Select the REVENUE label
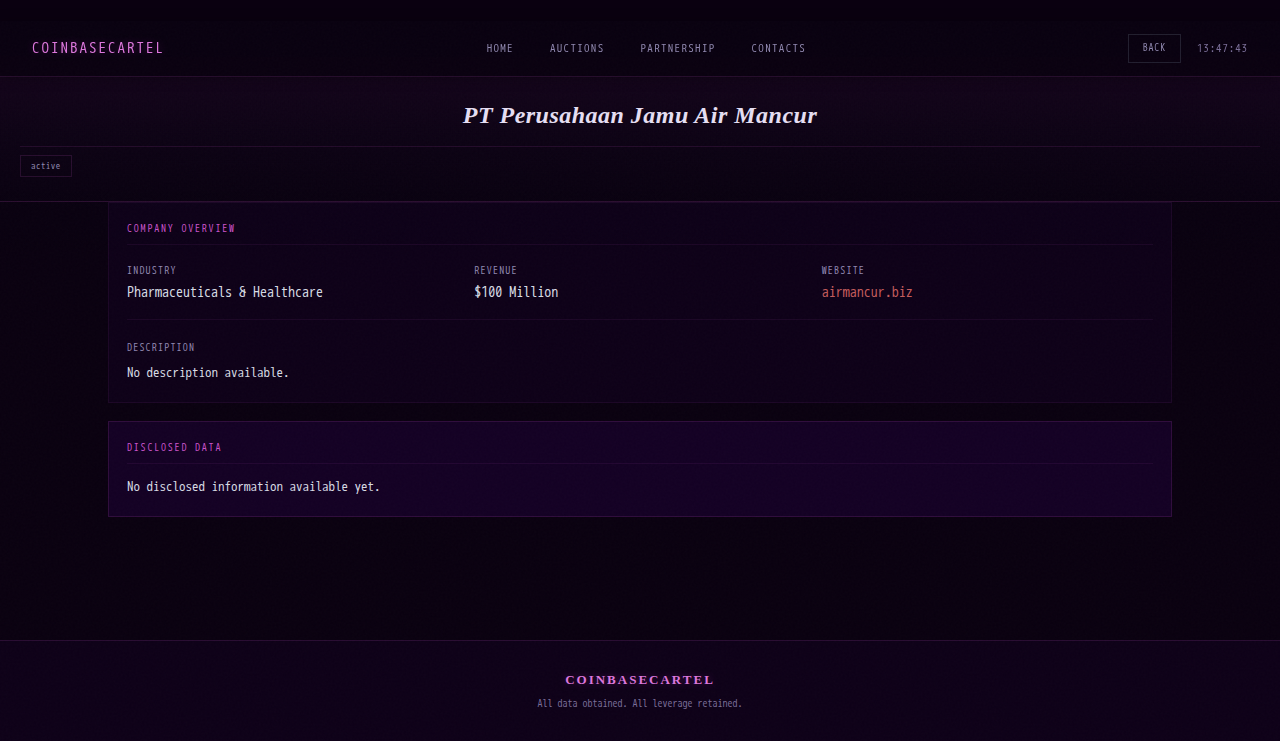1280x741 pixels. 496,270
